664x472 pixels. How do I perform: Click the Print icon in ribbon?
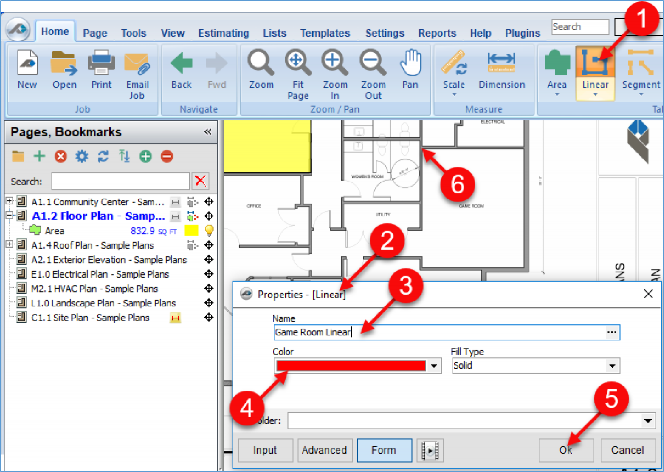101,63
